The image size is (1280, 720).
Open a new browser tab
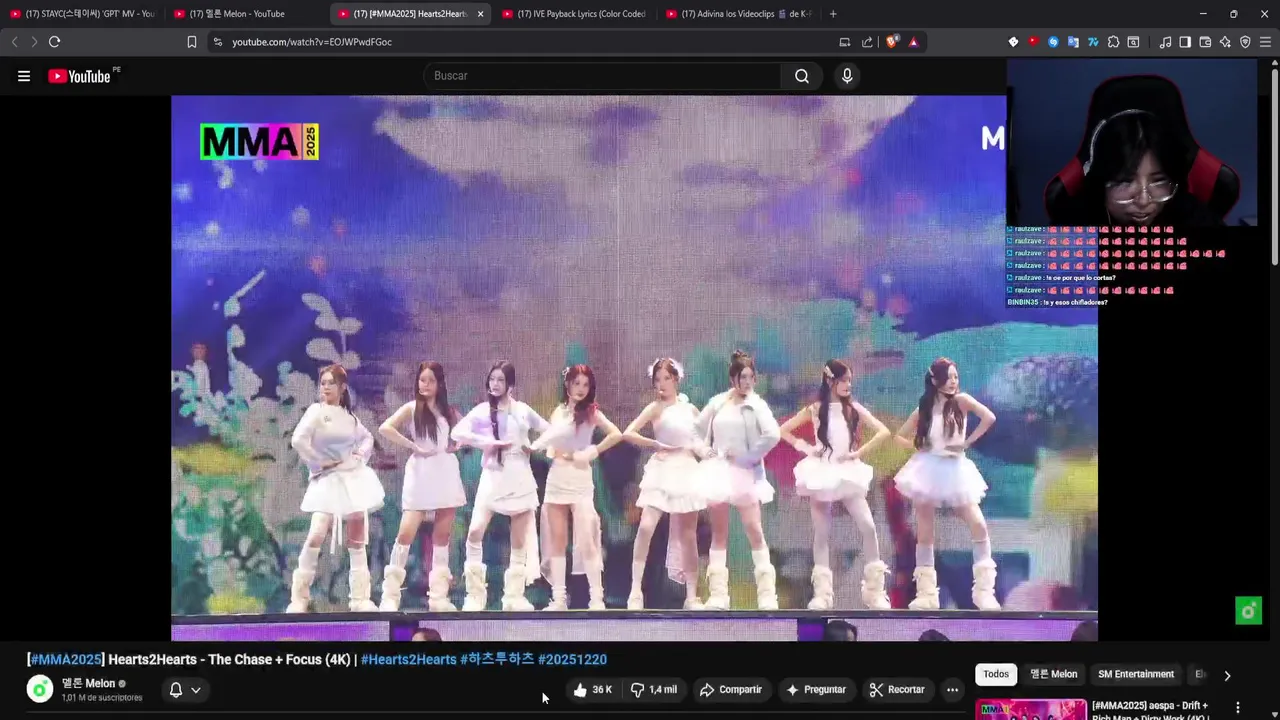coord(833,14)
